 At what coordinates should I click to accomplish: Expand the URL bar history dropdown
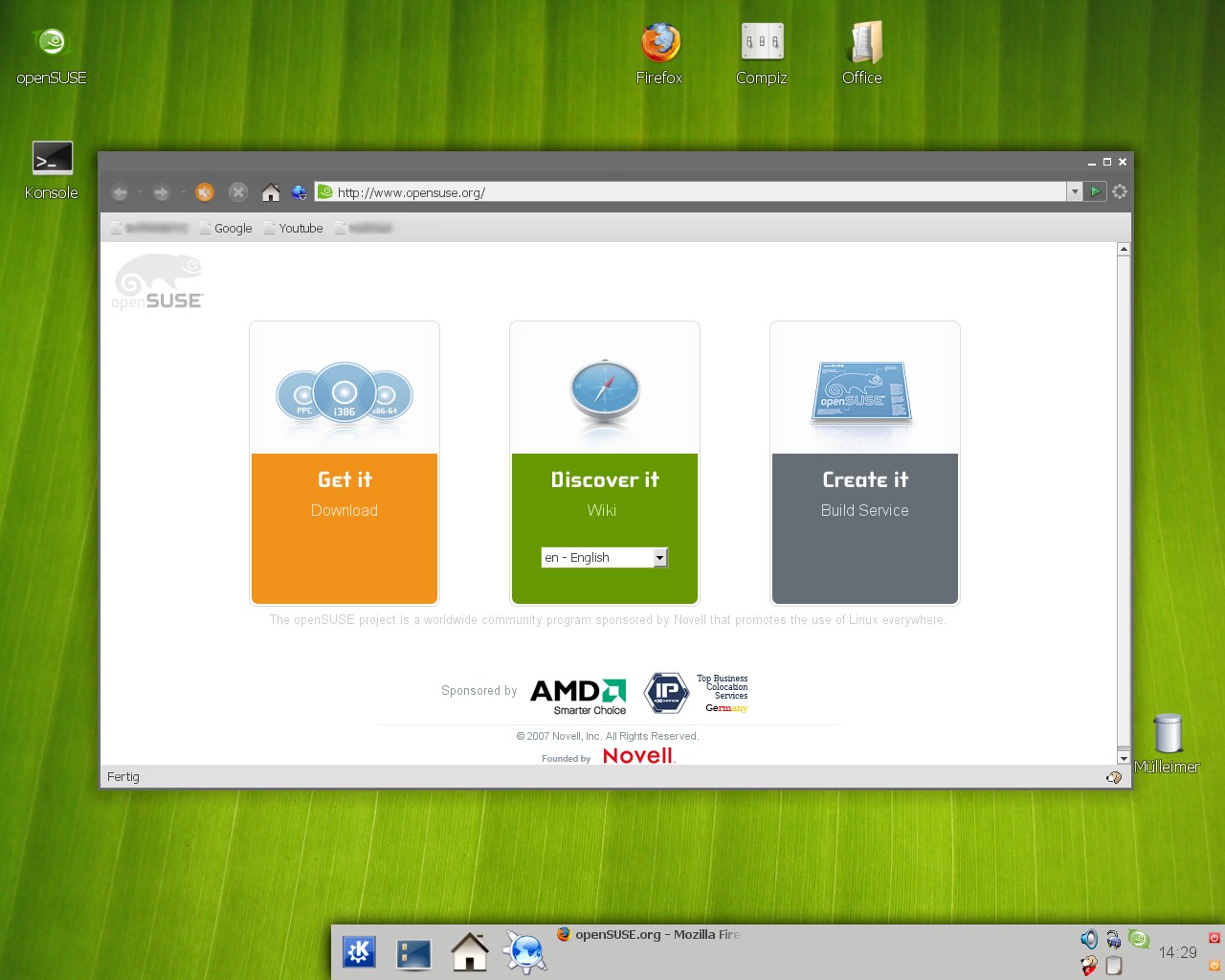click(x=1075, y=191)
